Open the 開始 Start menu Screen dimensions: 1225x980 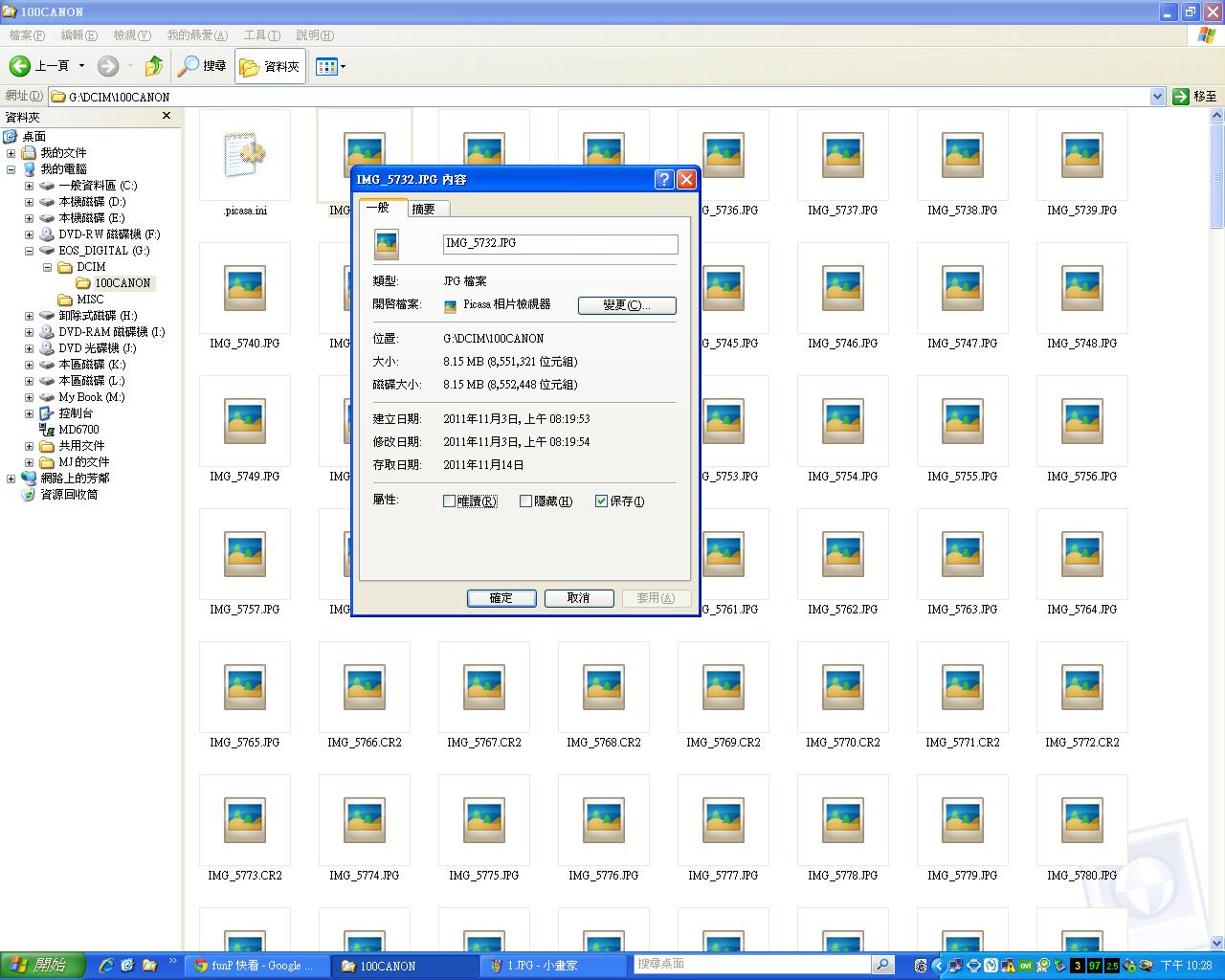[42, 966]
